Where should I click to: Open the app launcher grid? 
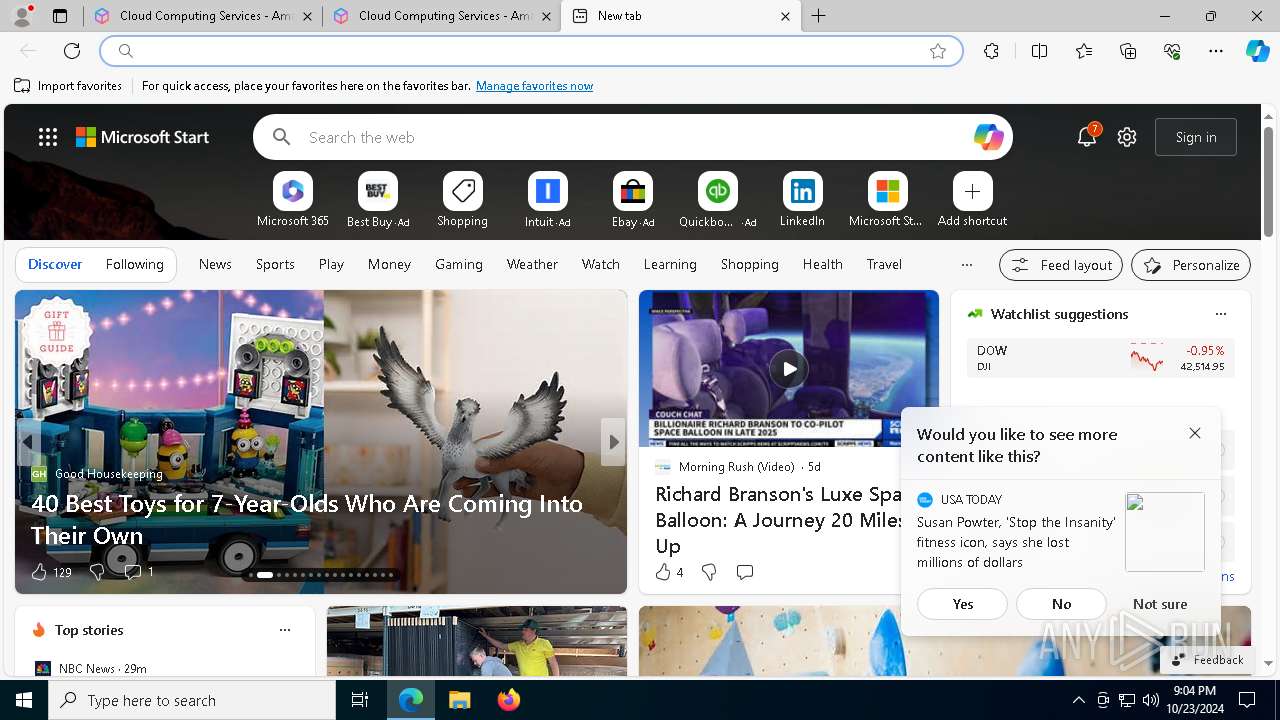tap(48, 137)
